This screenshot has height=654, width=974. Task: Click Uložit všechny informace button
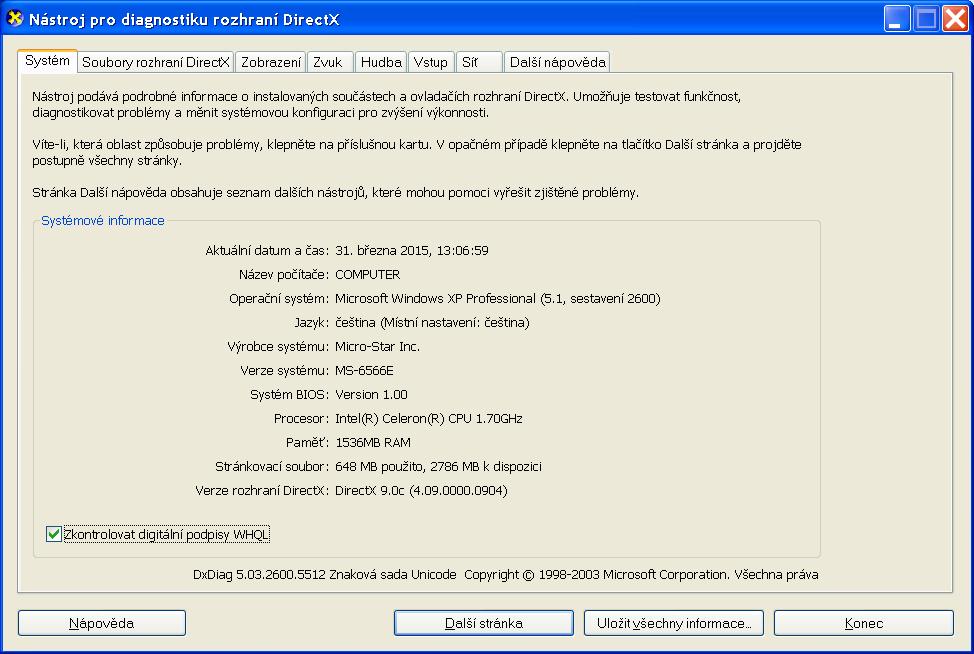[674, 623]
